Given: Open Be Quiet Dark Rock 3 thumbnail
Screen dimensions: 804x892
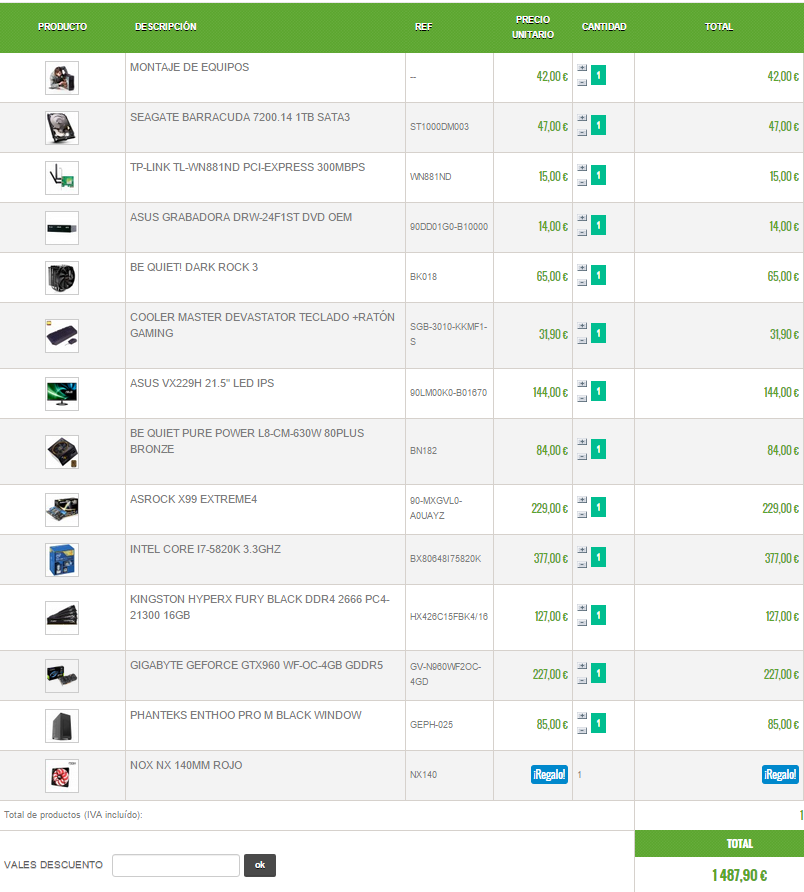Looking at the screenshot, I should click(x=62, y=278).
